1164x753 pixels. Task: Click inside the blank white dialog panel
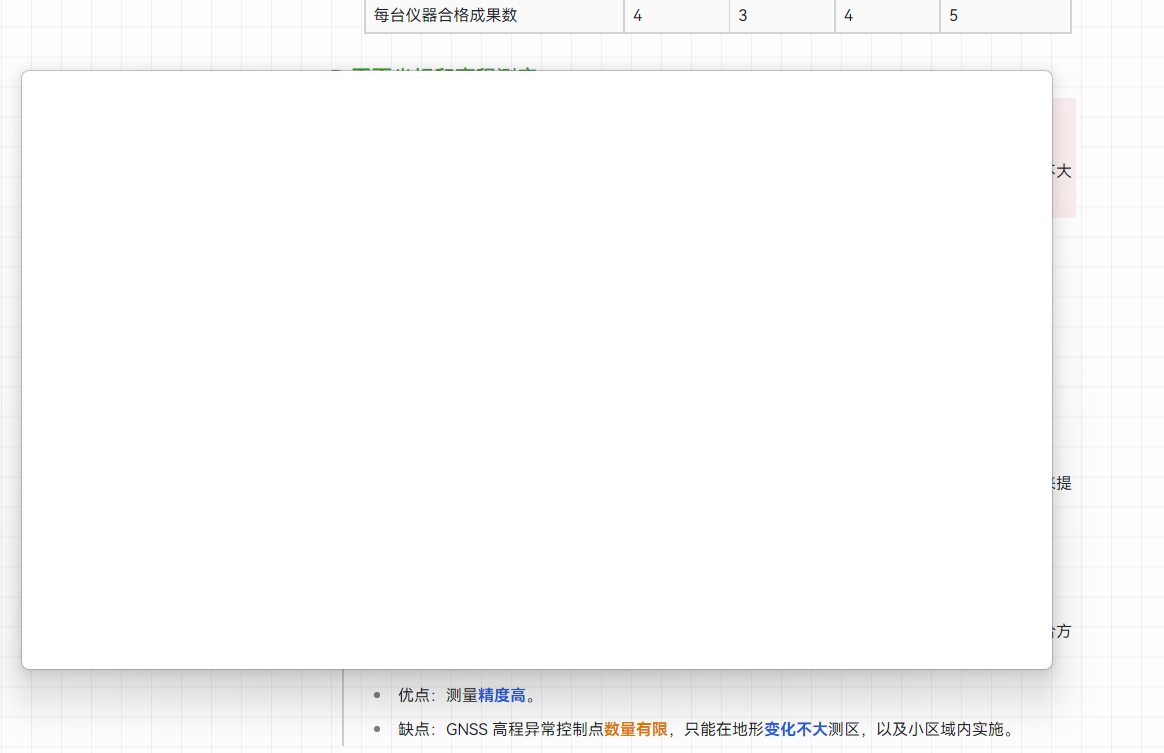coord(537,370)
